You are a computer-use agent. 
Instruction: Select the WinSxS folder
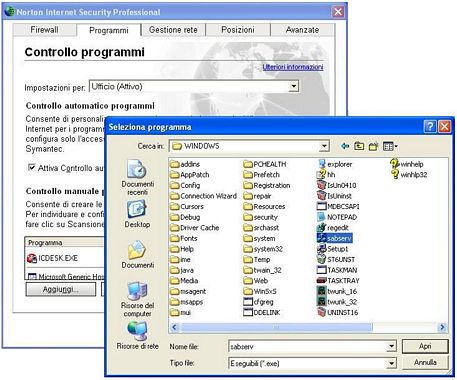pos(260,291)
